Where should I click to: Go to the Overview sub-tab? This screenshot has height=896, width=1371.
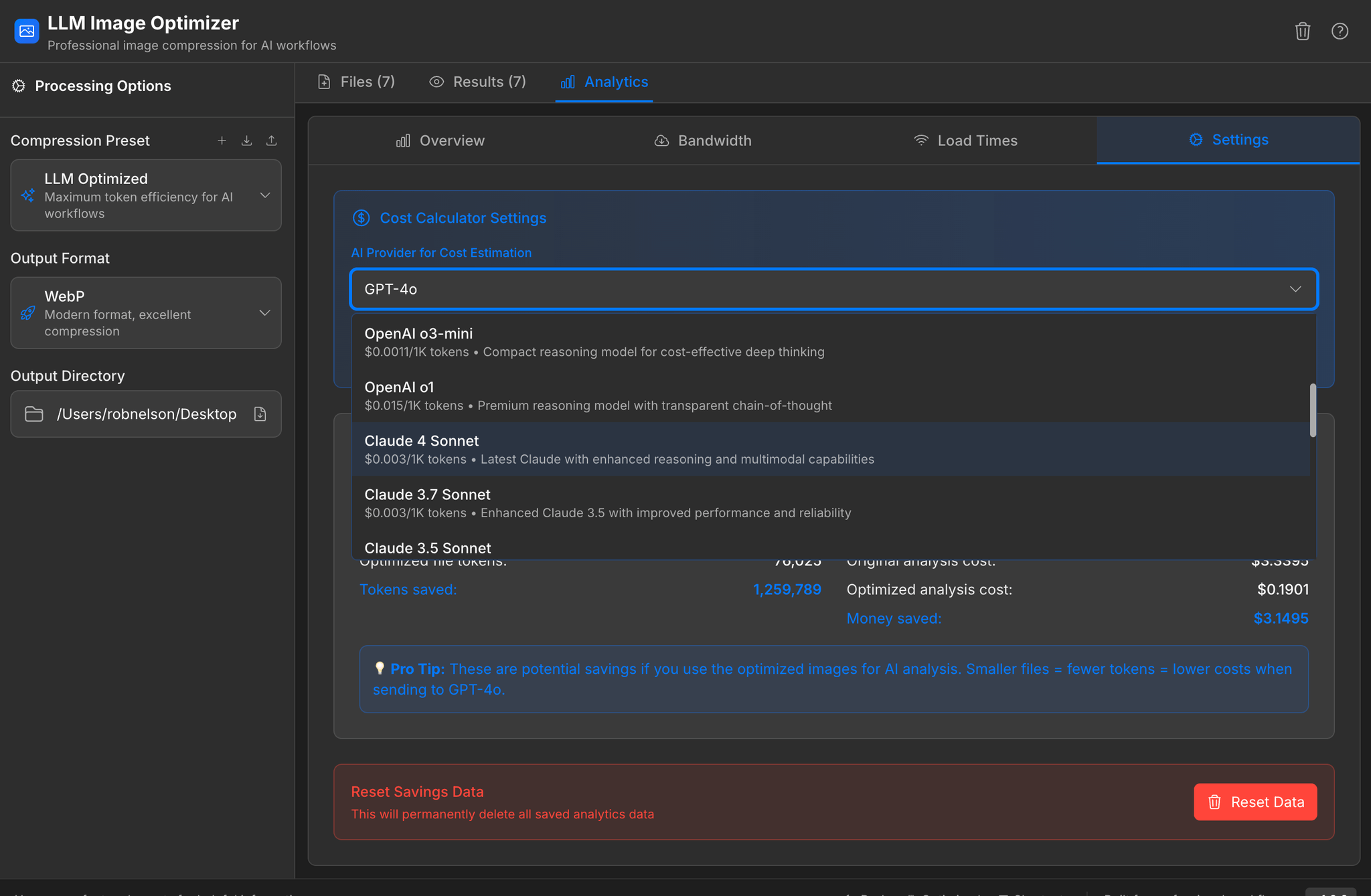click(x=440, y=141)
